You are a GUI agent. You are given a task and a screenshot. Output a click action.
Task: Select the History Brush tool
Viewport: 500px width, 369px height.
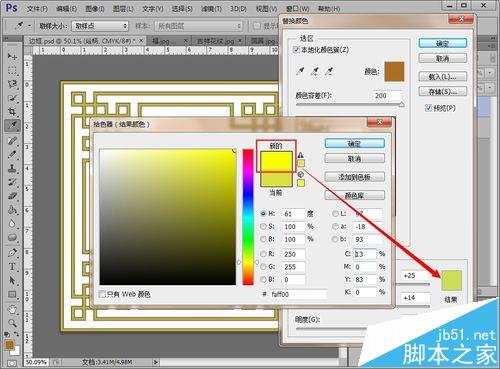[12, 182]
